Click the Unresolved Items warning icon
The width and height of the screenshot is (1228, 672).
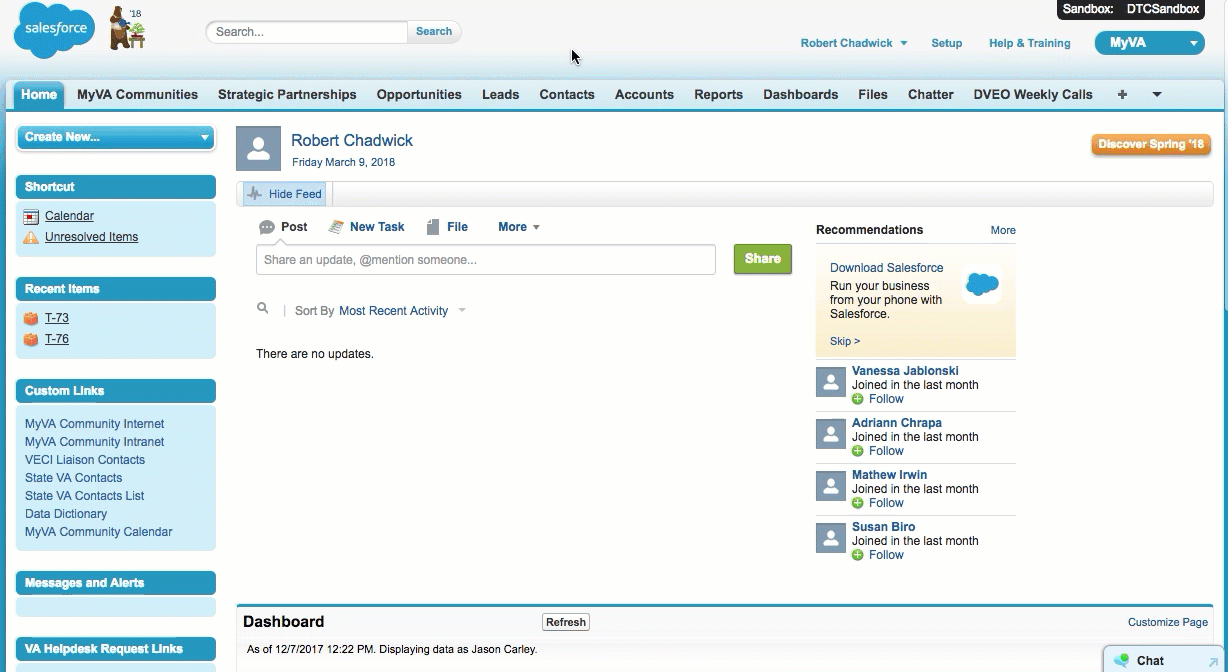(31, 237)
